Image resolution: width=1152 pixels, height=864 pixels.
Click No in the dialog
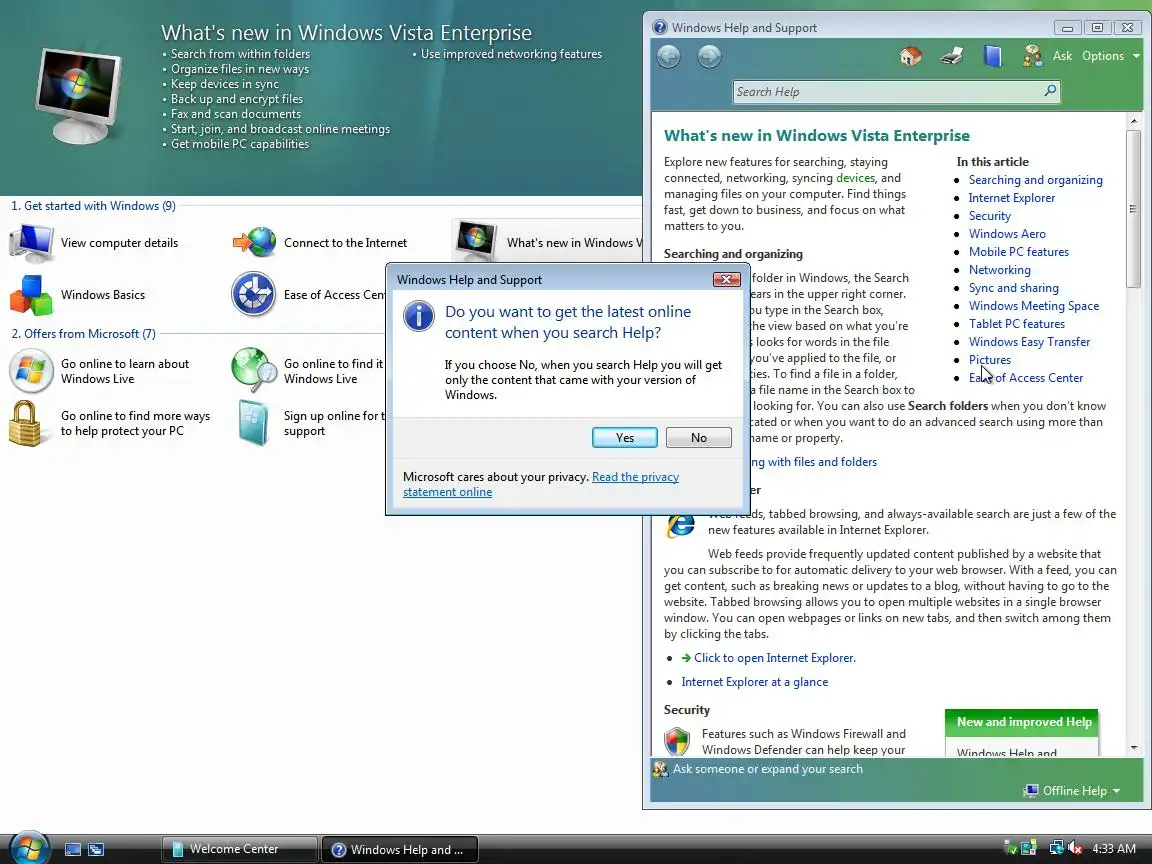(x=699, y=437)
